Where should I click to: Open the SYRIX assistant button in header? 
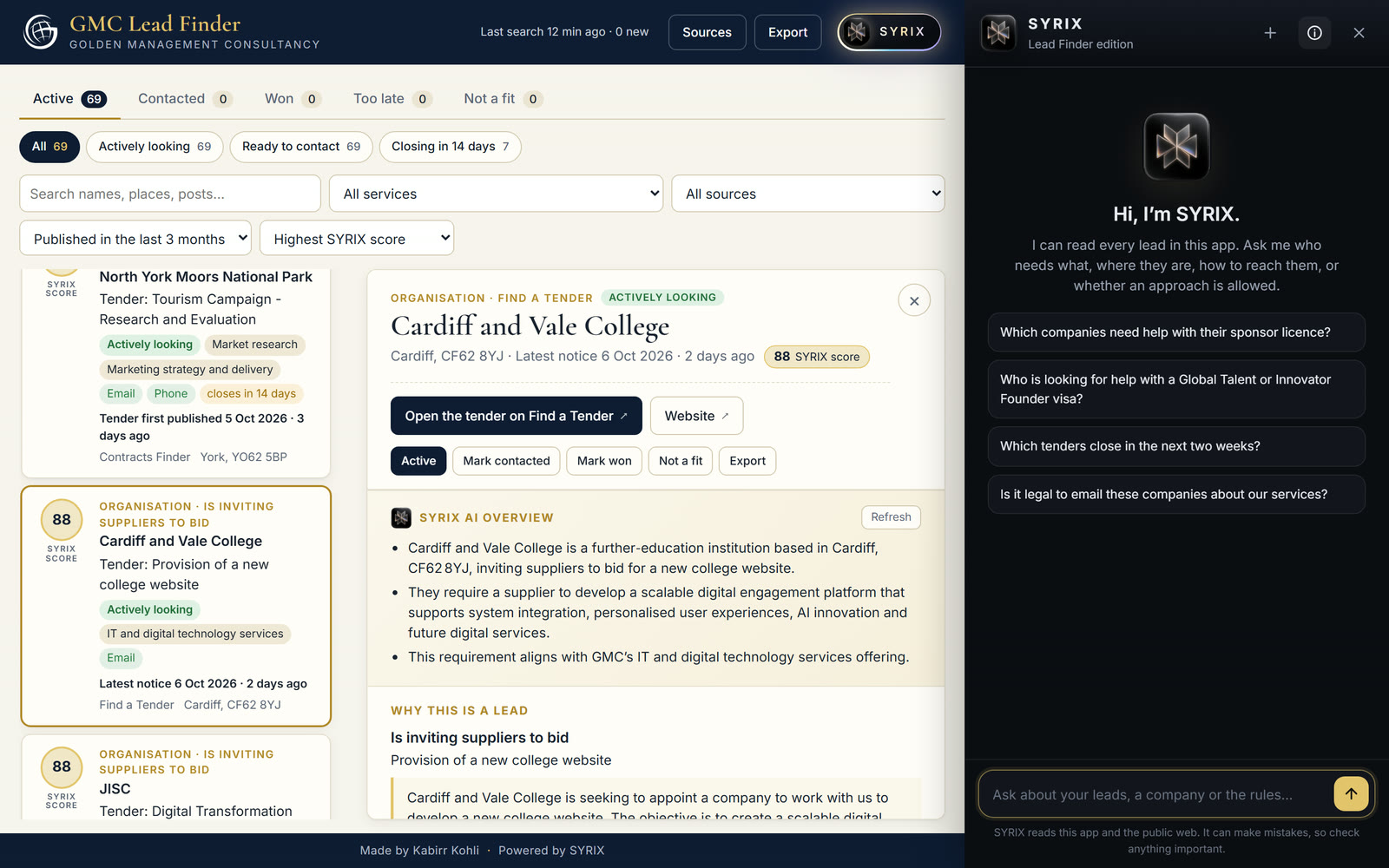(x=889, y=32)
